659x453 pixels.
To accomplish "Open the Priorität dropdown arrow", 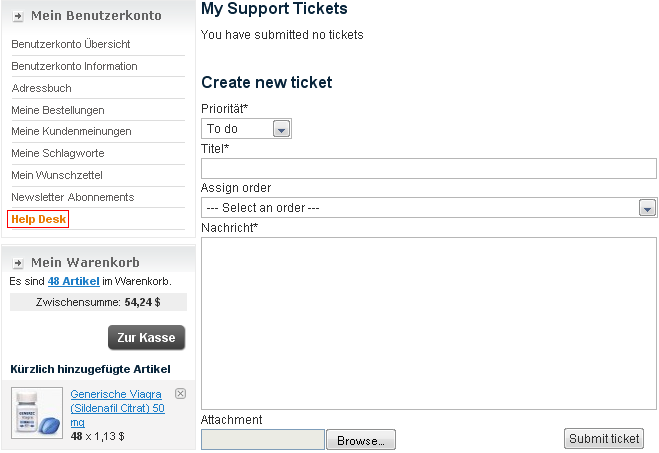I will click(x=281, y=129).
